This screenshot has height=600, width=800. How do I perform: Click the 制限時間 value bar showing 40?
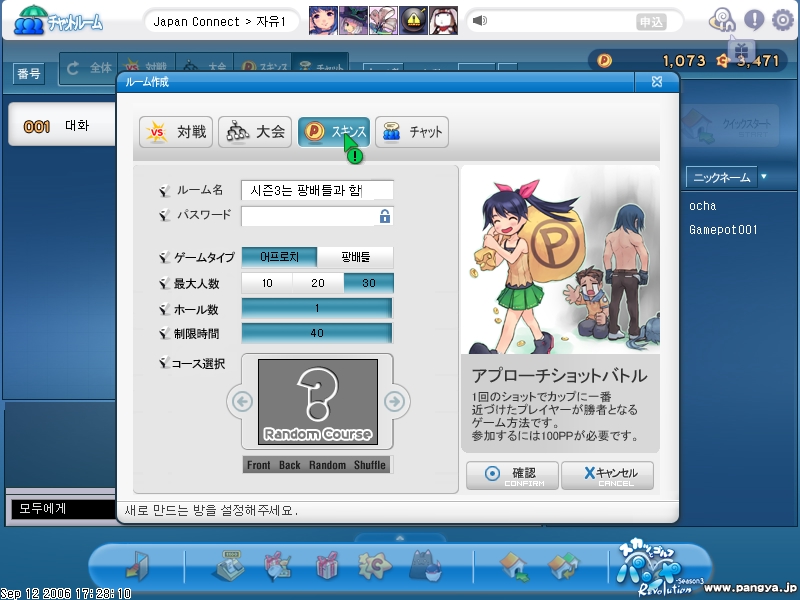[317, 333]
